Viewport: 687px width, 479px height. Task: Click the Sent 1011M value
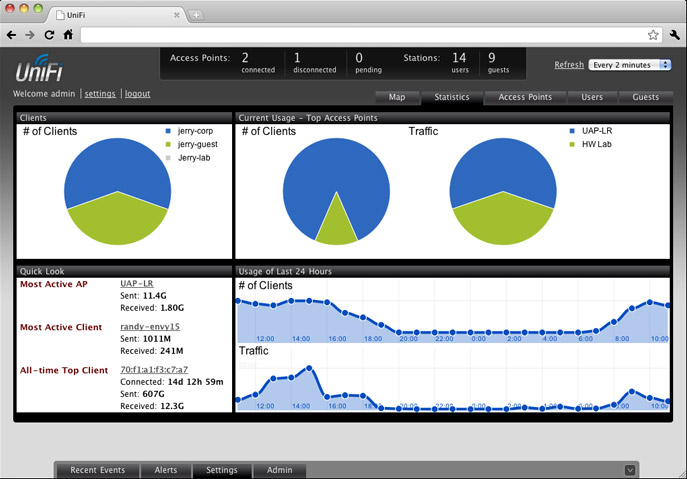click(x=157, y=339)
